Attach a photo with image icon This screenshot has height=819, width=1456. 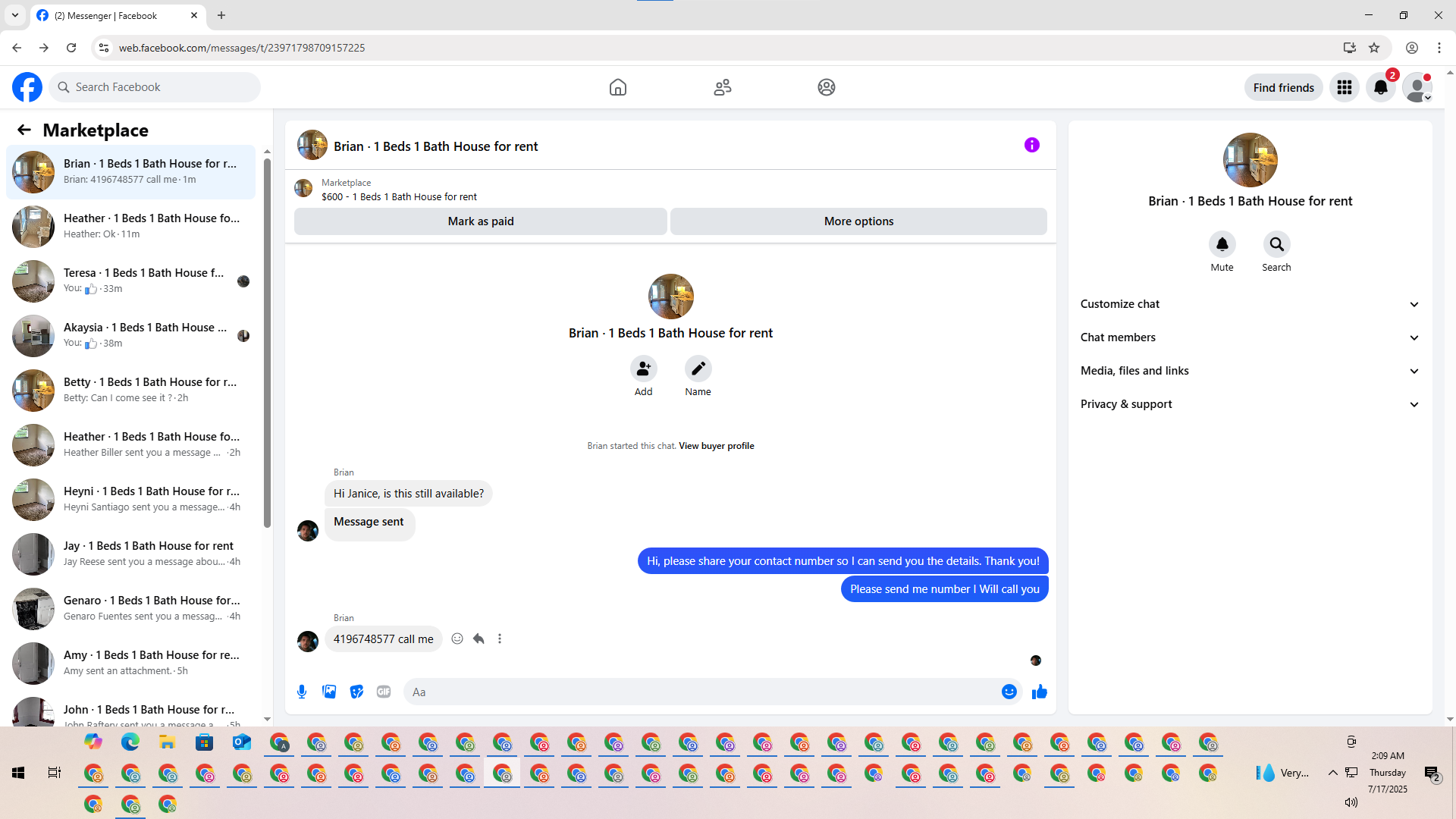tap(329, 692)
